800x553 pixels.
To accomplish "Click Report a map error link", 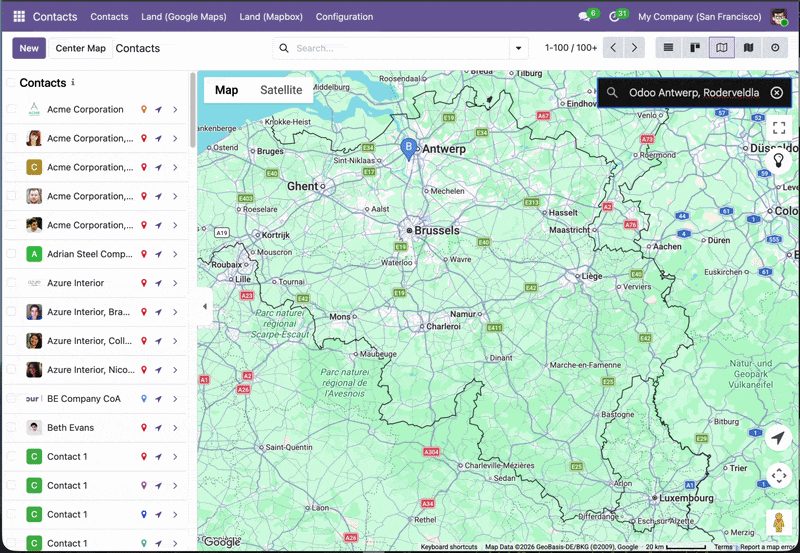I will [767, 547].
